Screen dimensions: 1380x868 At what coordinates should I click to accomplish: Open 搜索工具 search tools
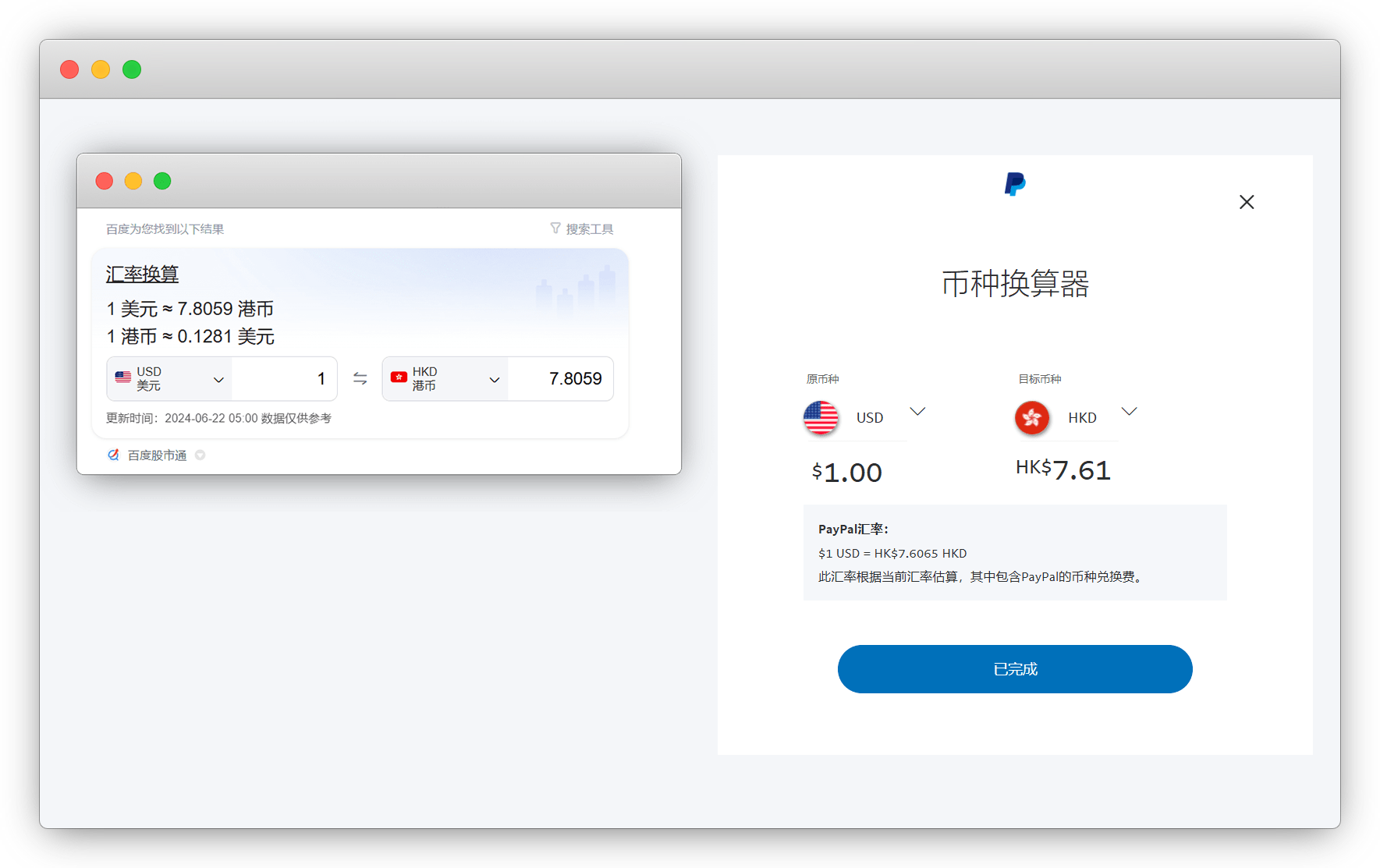point(589,229)
